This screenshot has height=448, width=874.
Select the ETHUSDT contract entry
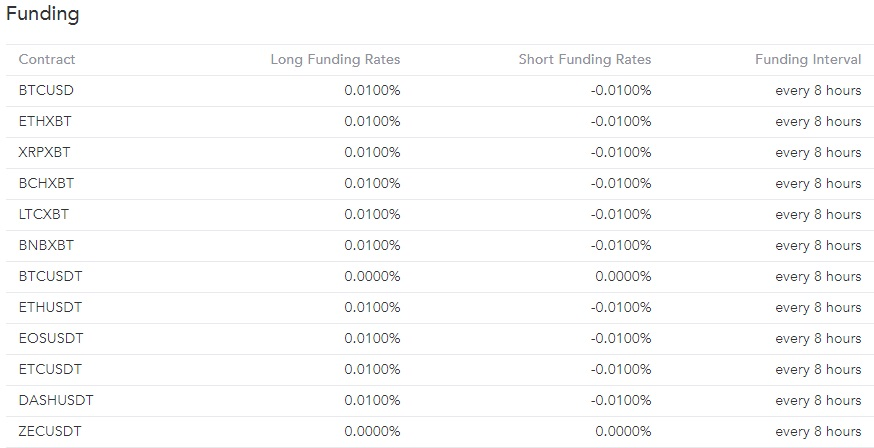pos(50,307)
